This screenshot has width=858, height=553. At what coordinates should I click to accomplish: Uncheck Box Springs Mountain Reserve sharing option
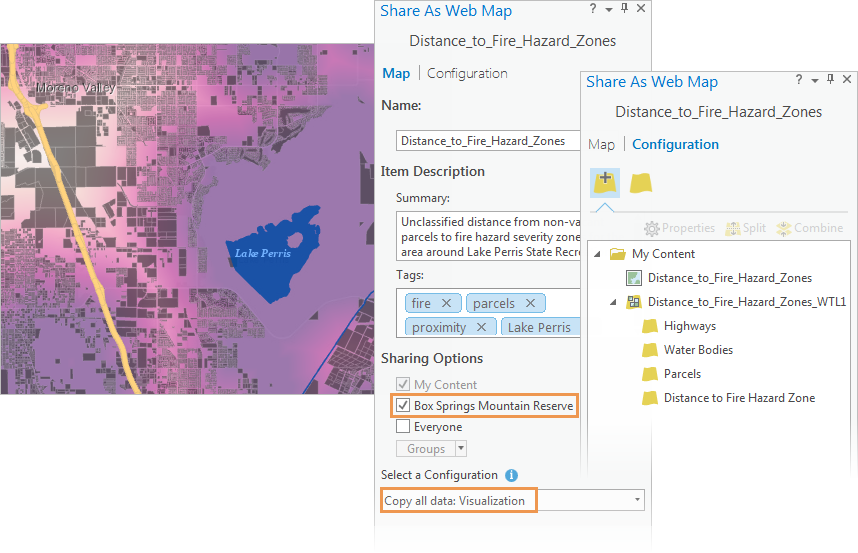click(x=403, y=405)
